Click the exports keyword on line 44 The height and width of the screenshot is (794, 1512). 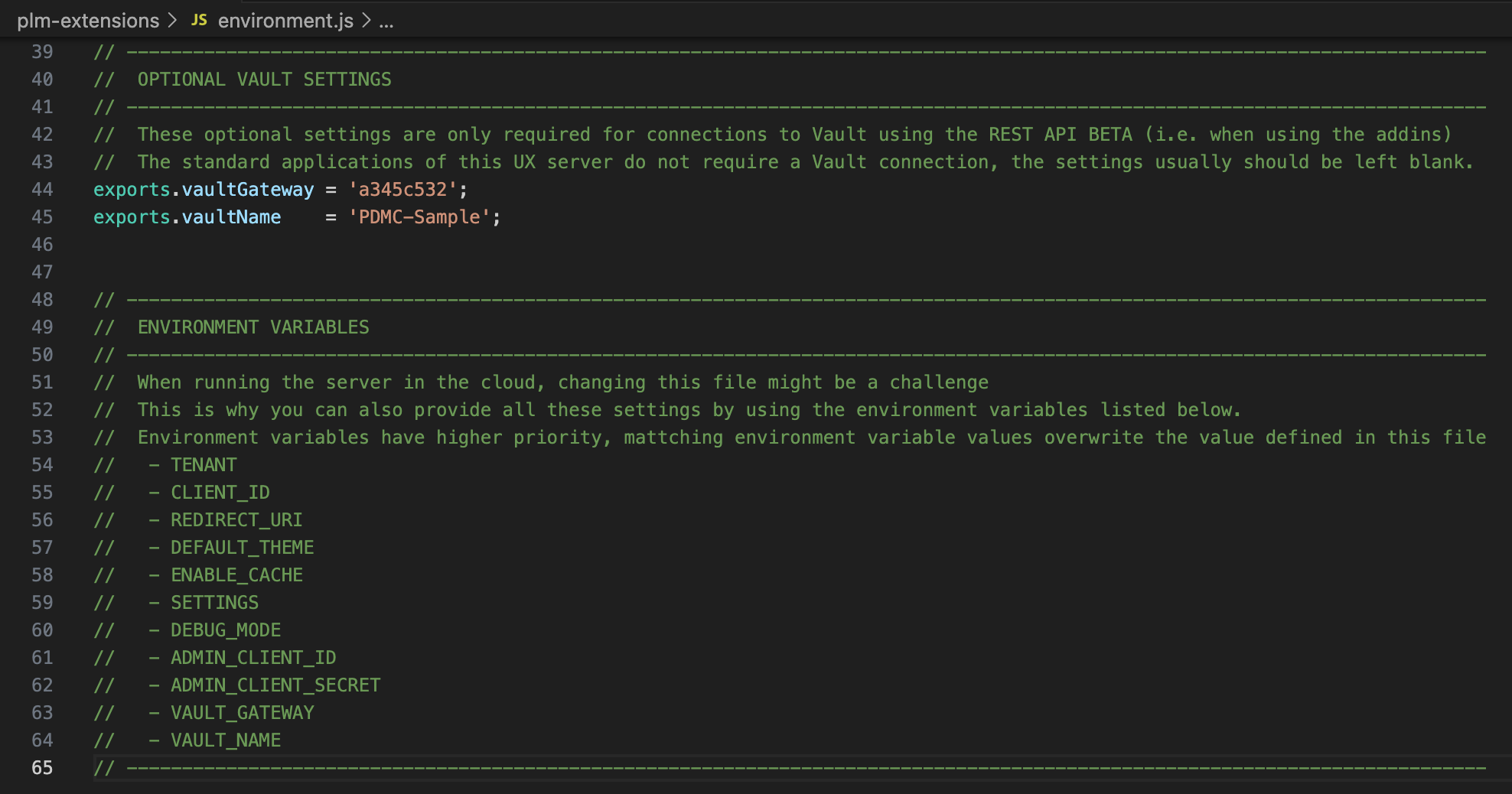pos(132,190)
